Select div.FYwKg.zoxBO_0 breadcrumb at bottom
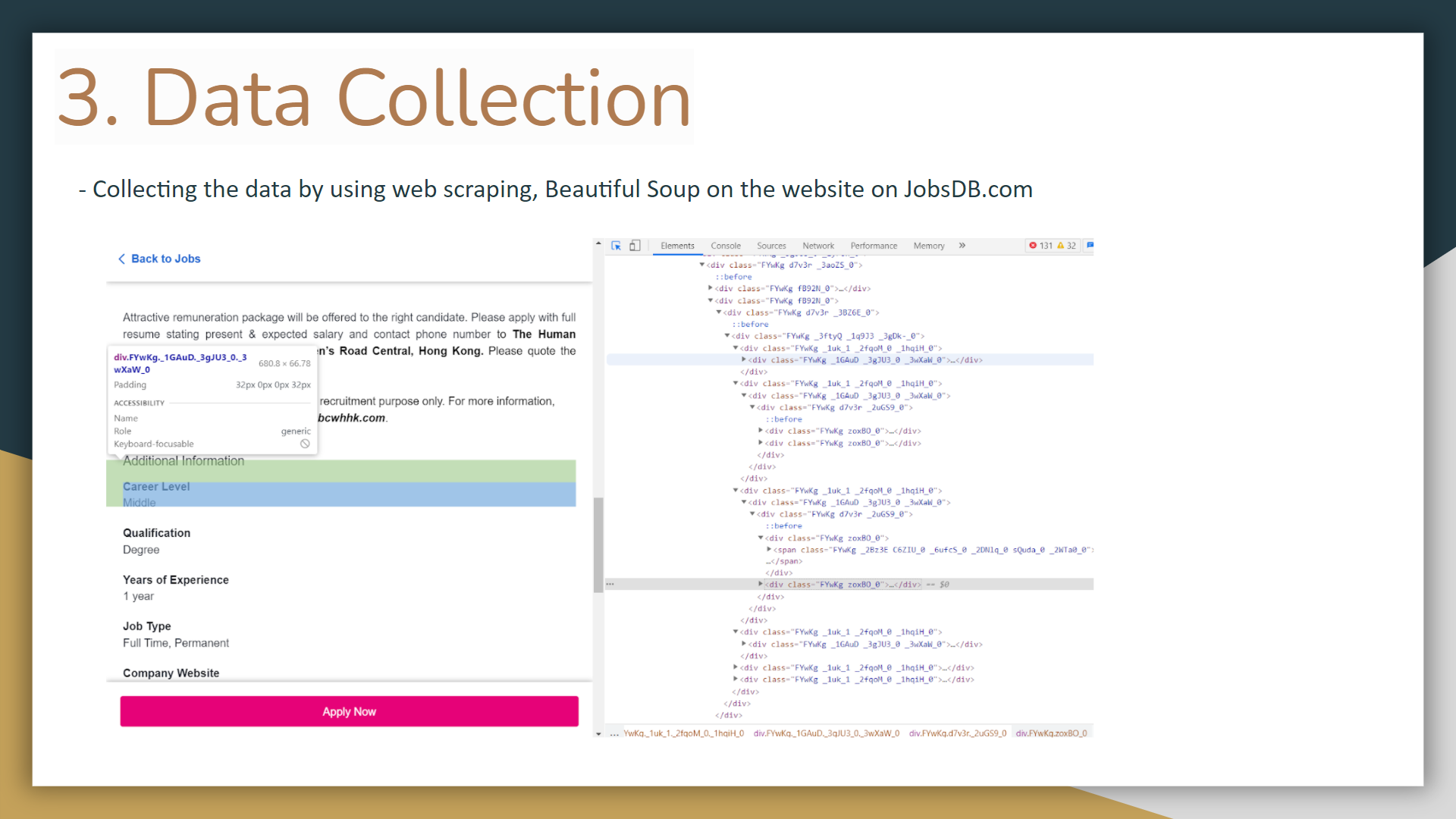The width and height of the screenshot is (1456, 819). [1051, 733]
